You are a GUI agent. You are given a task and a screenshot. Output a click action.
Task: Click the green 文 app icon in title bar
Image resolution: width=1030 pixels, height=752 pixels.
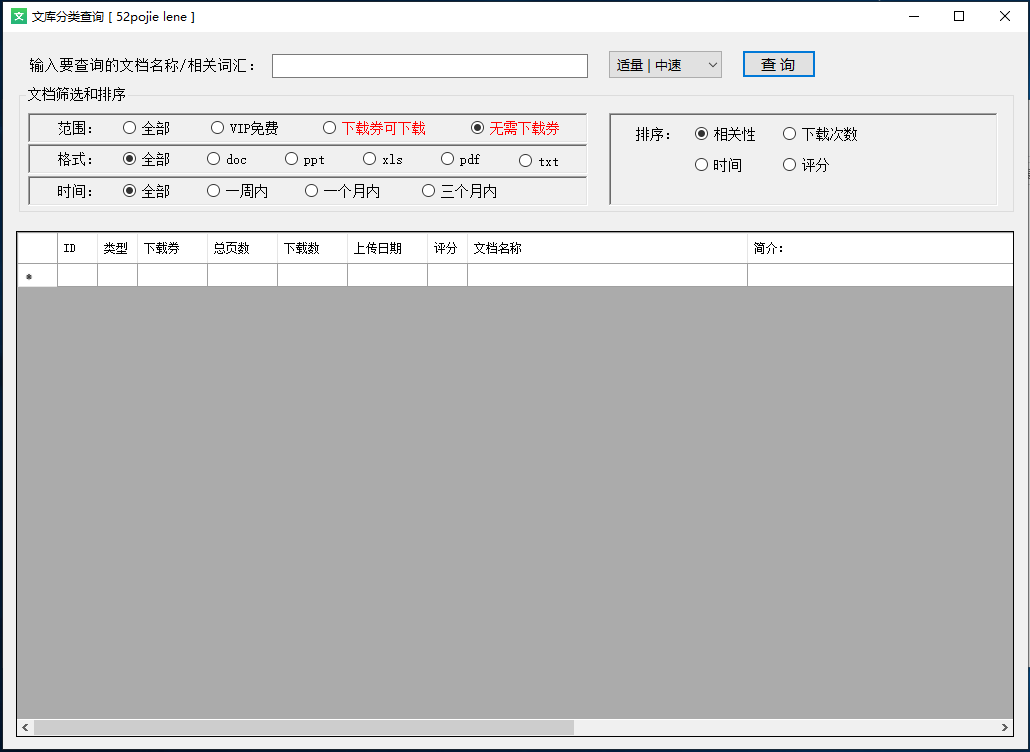tap(19, 16)
